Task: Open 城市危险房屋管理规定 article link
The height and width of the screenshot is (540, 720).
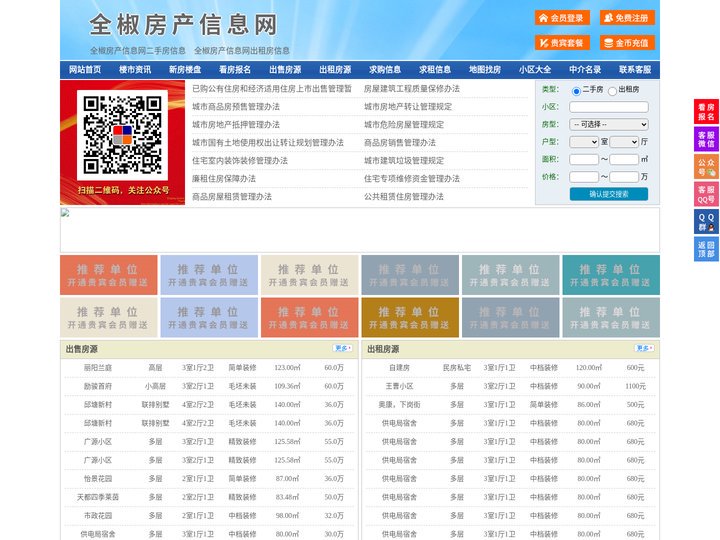Action: coord(404,124)
